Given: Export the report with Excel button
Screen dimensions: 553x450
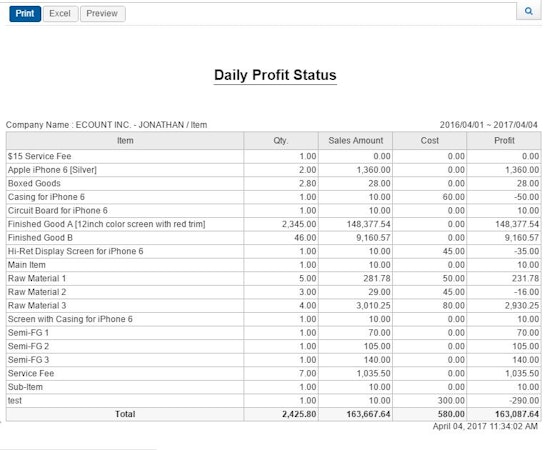Looking at the screenshot, I should (x=60, y=14).
